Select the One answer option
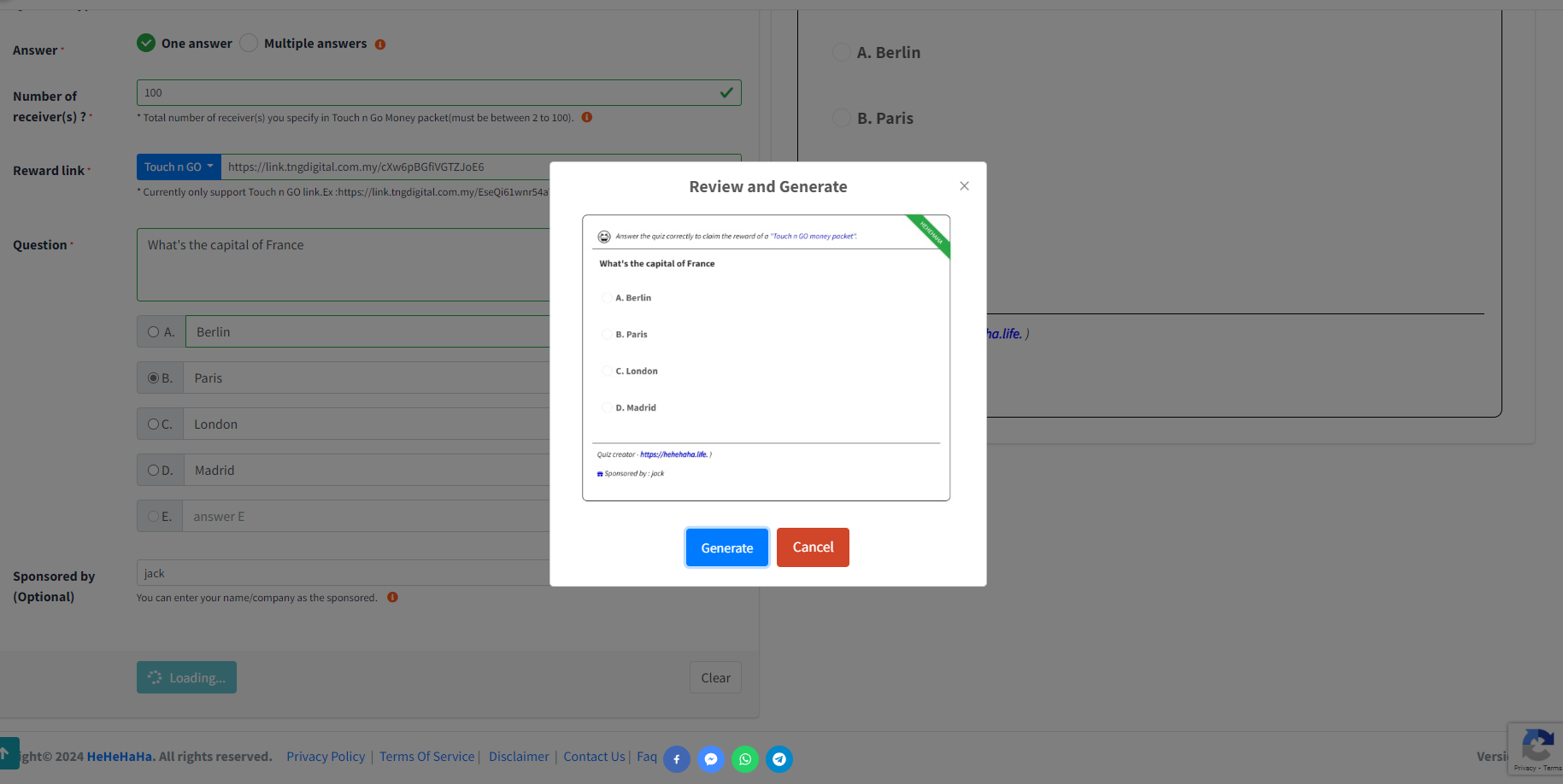 146,44
